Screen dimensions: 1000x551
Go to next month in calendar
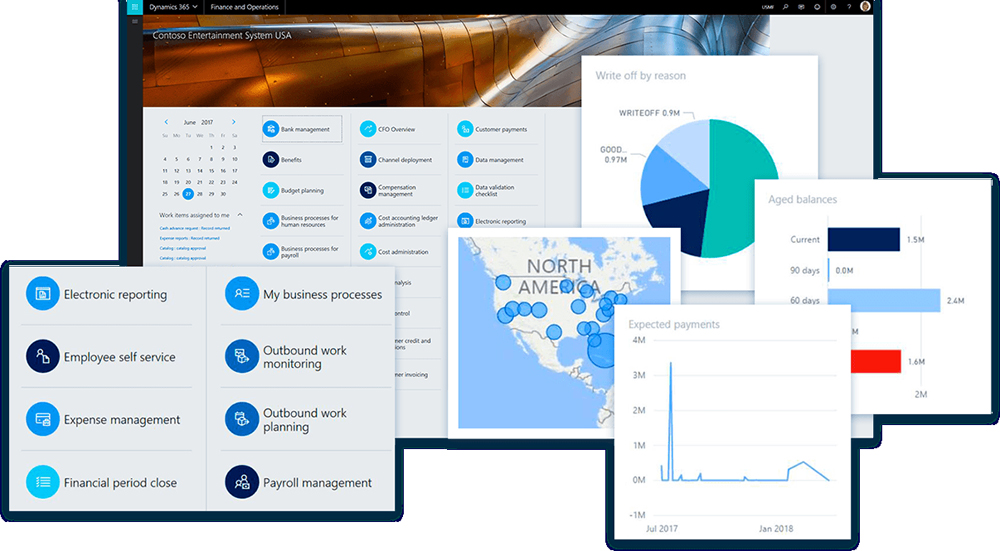233,122
